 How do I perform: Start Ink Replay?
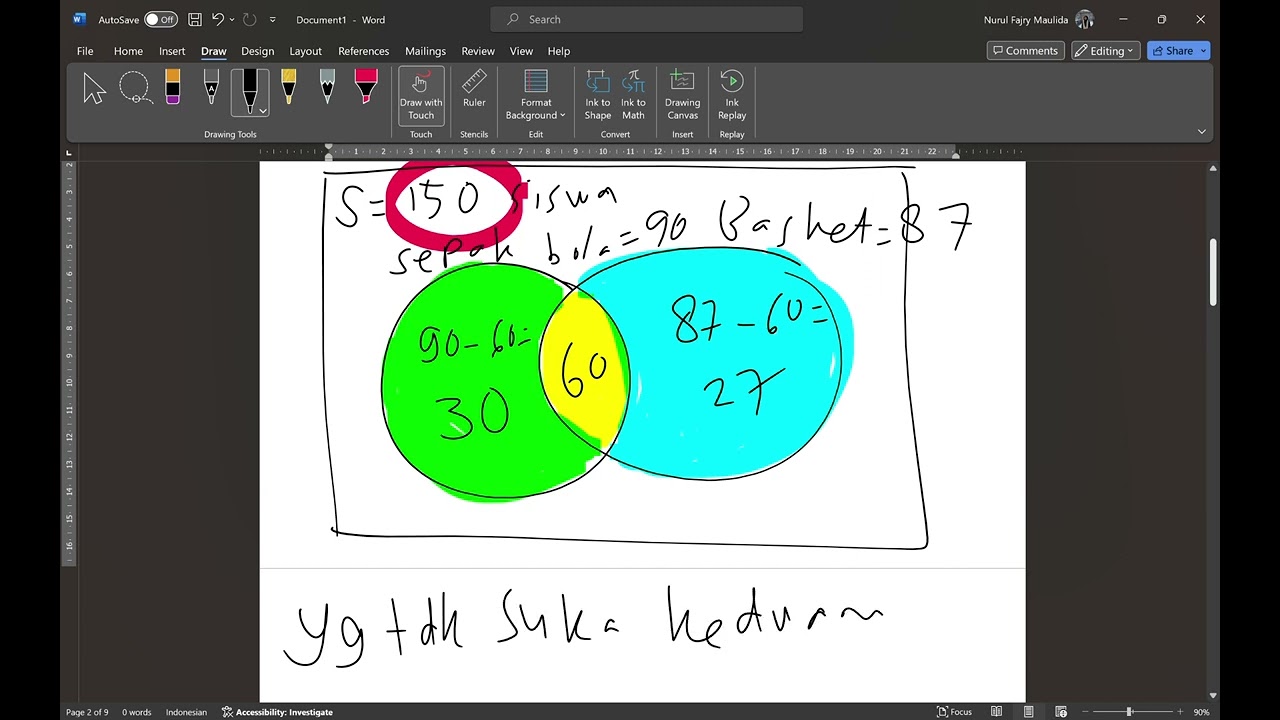[732, 96]
